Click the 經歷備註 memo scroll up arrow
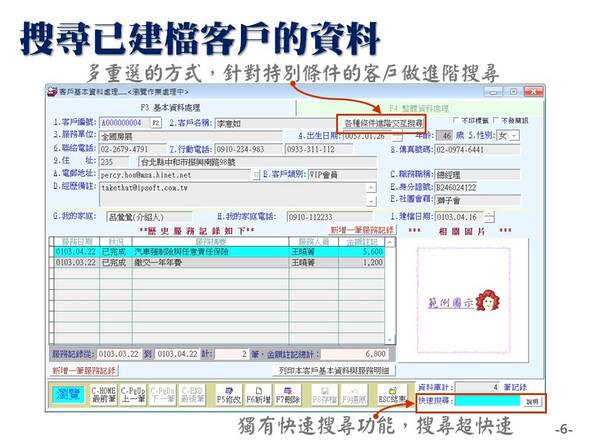Screen dimensions: 590x443 [371, 187]
